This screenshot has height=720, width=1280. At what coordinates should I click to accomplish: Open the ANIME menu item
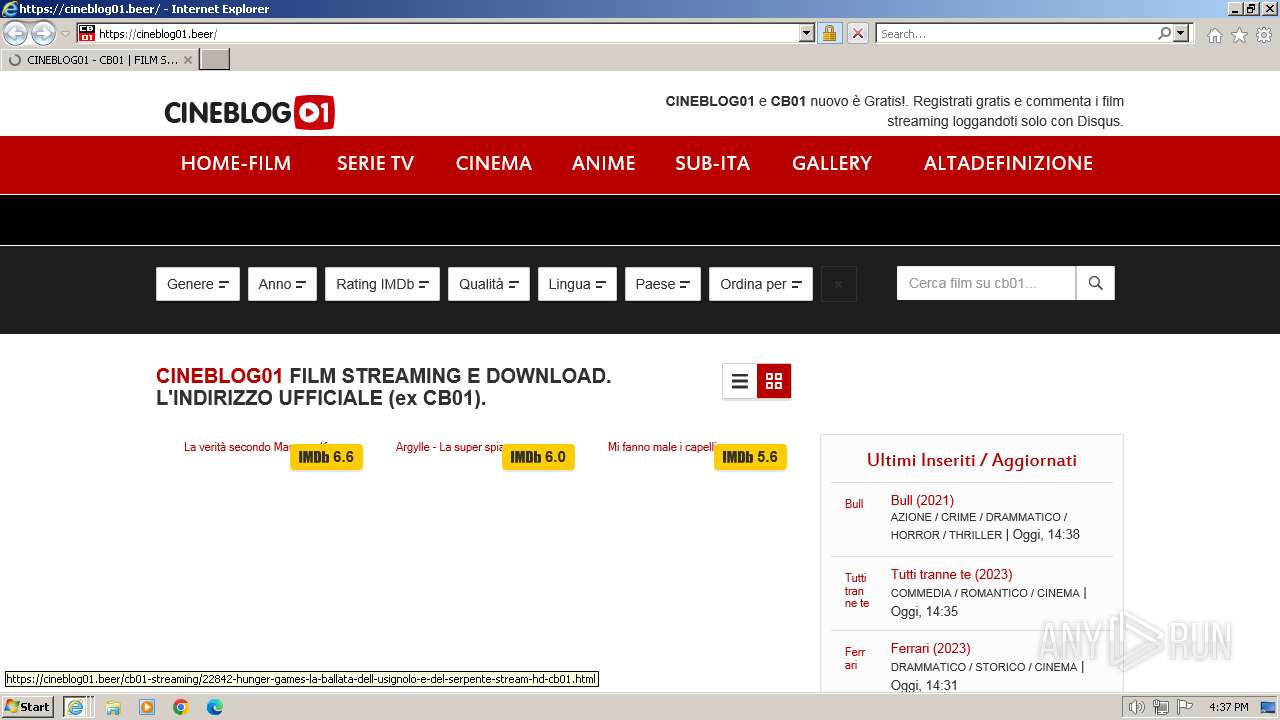(604, 163)
